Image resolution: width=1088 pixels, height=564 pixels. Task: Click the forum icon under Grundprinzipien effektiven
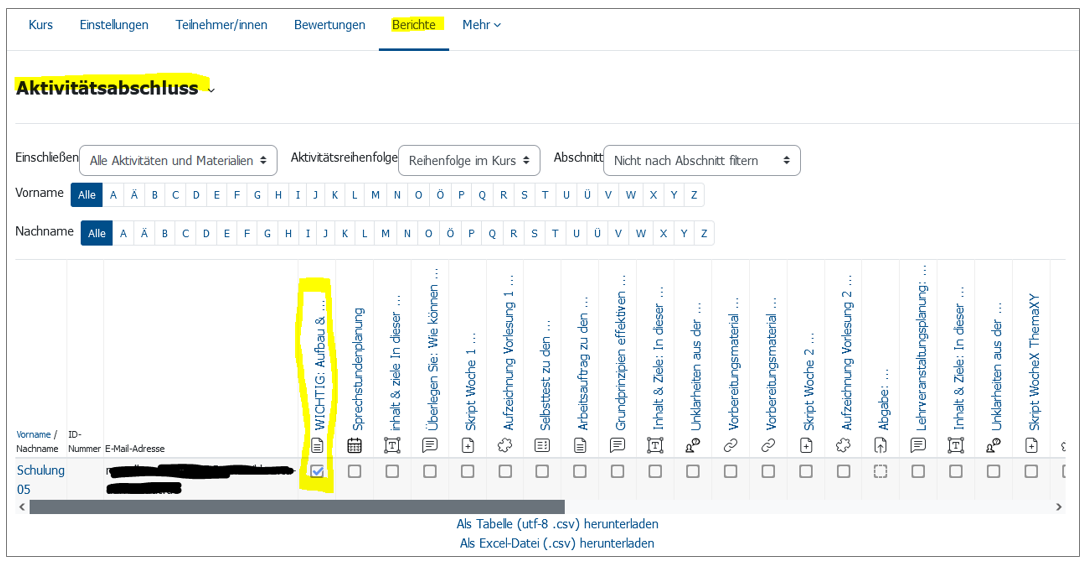coord(618,445)
